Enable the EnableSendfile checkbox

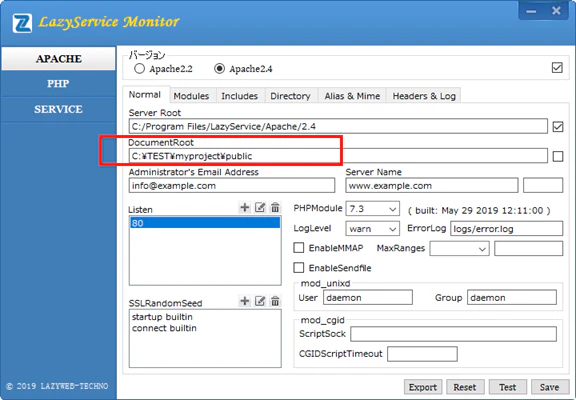pos(299,268)
